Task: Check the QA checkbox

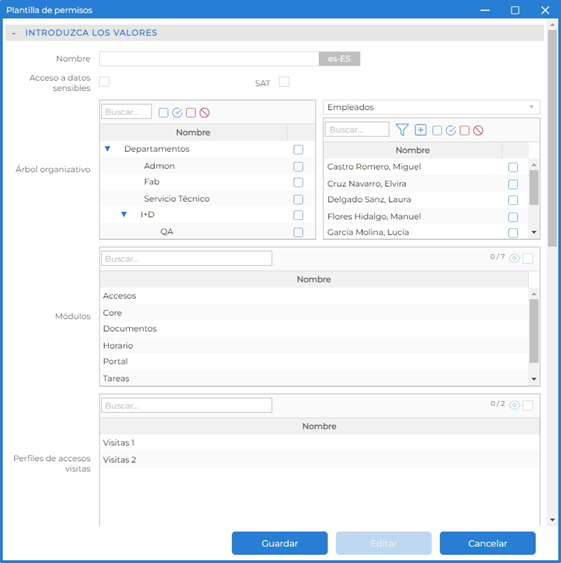Action: pyautogui.click(x=298, y=232)
